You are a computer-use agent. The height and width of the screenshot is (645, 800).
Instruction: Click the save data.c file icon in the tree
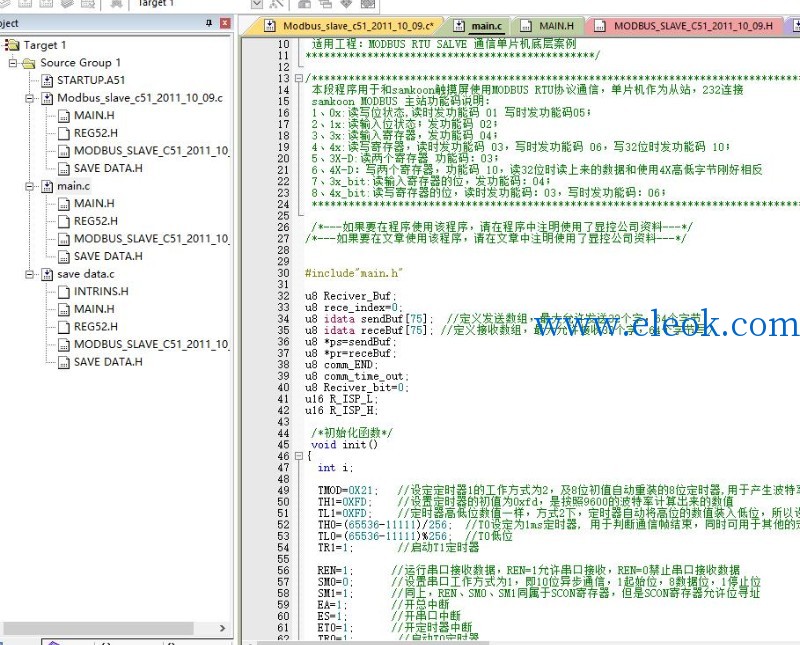coord(47,275)
